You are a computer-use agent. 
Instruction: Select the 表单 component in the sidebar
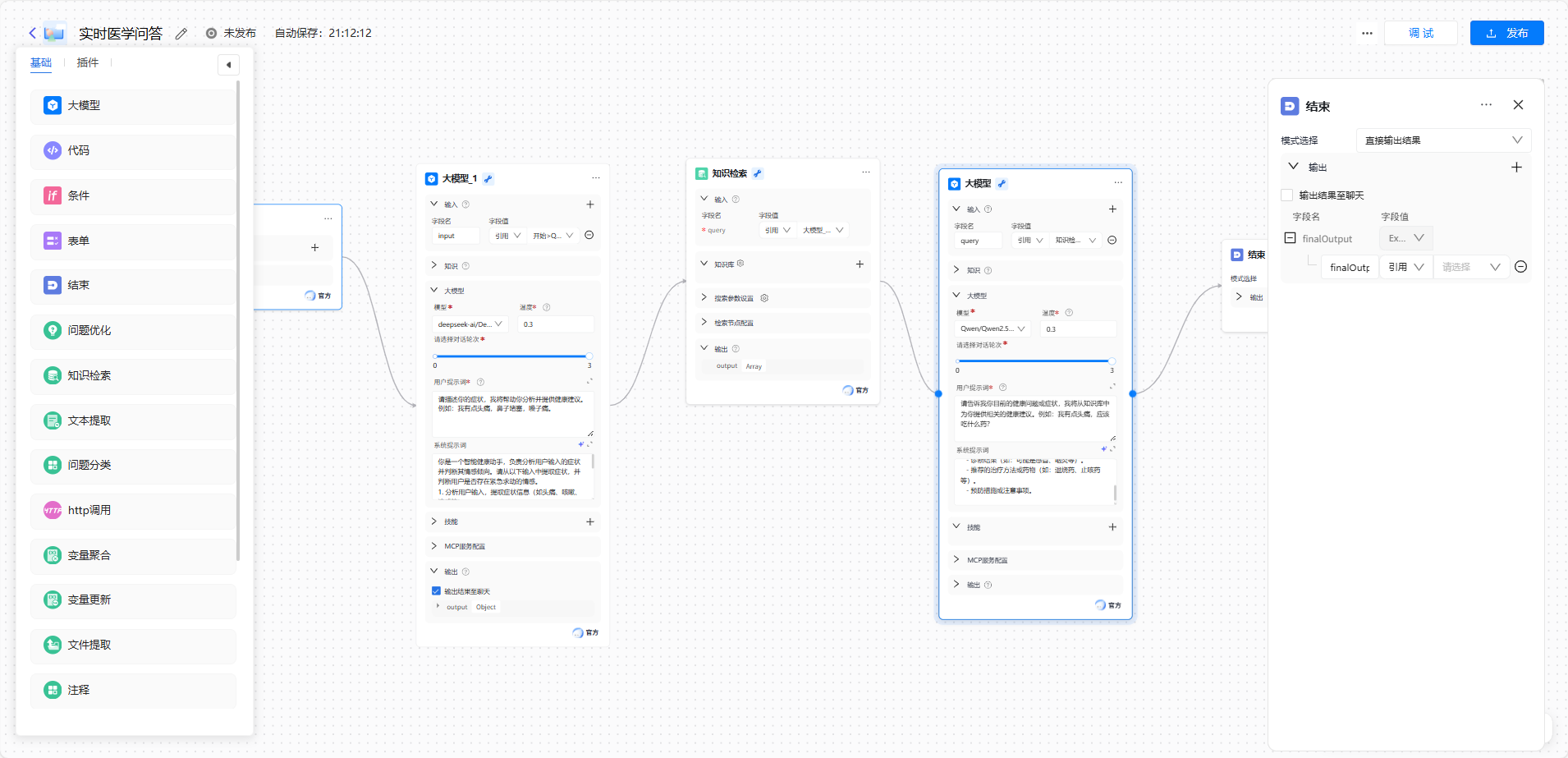(x=134, y=241)
